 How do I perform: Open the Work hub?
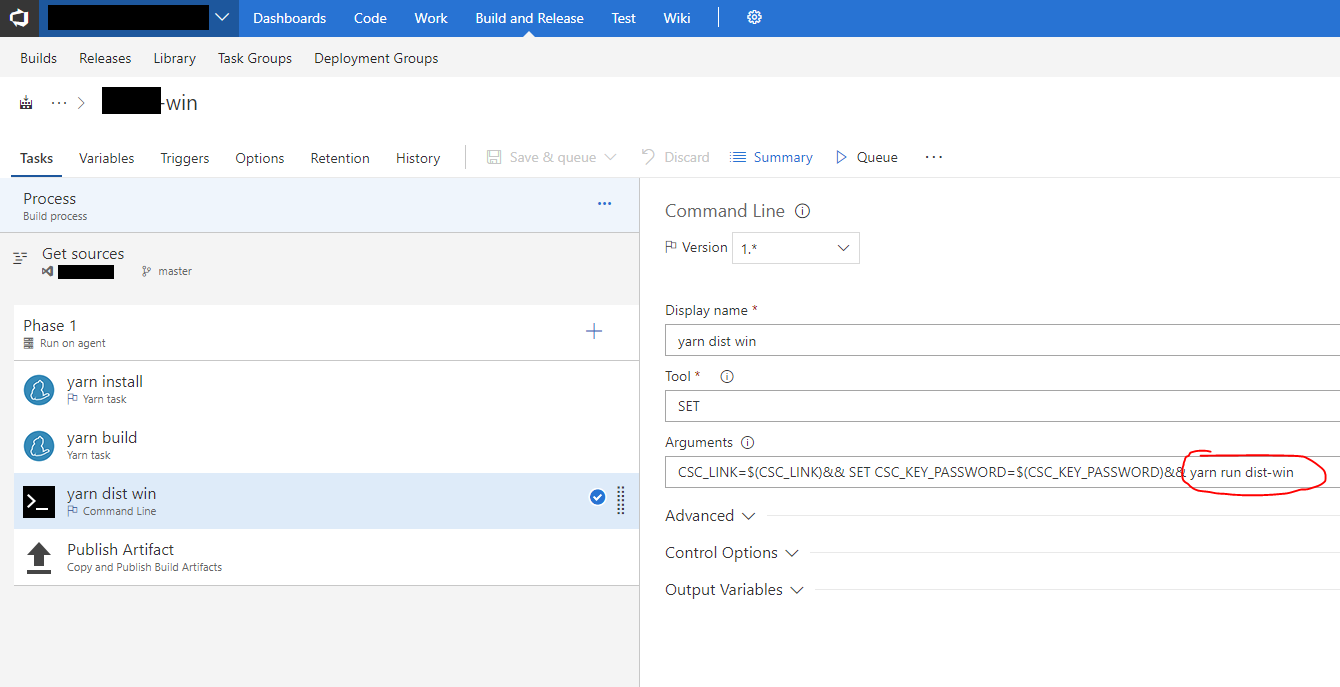coord(431,18)
